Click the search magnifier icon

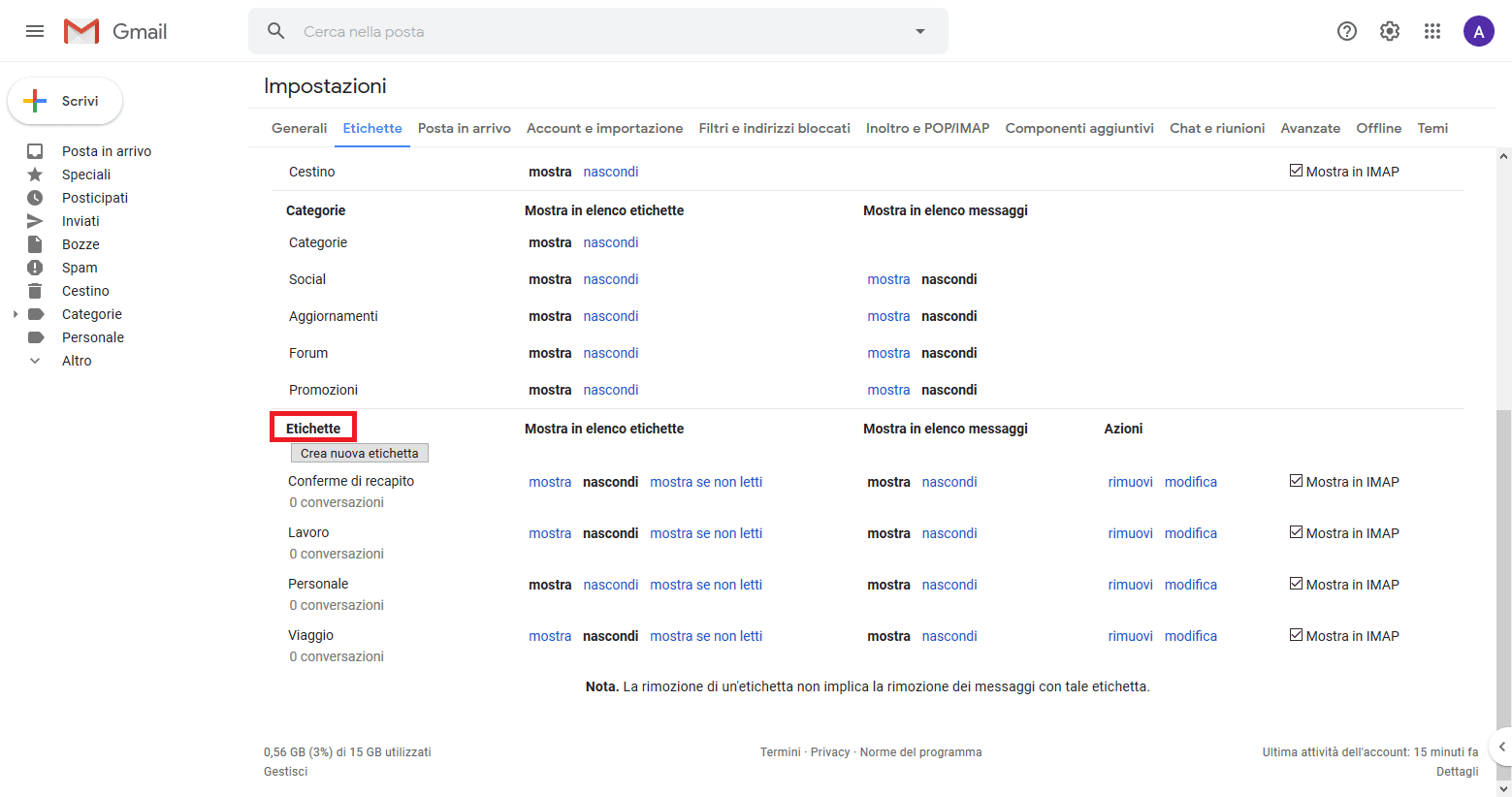coord(276,31)
